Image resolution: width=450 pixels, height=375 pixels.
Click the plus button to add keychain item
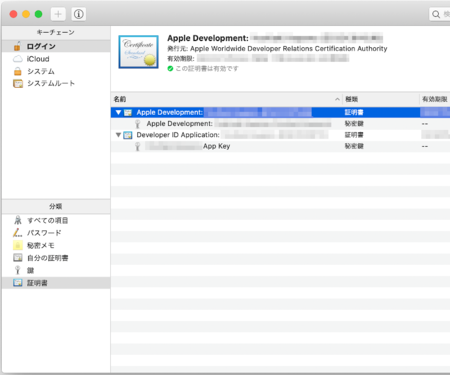pyautogui.click(x=58, y=14)
